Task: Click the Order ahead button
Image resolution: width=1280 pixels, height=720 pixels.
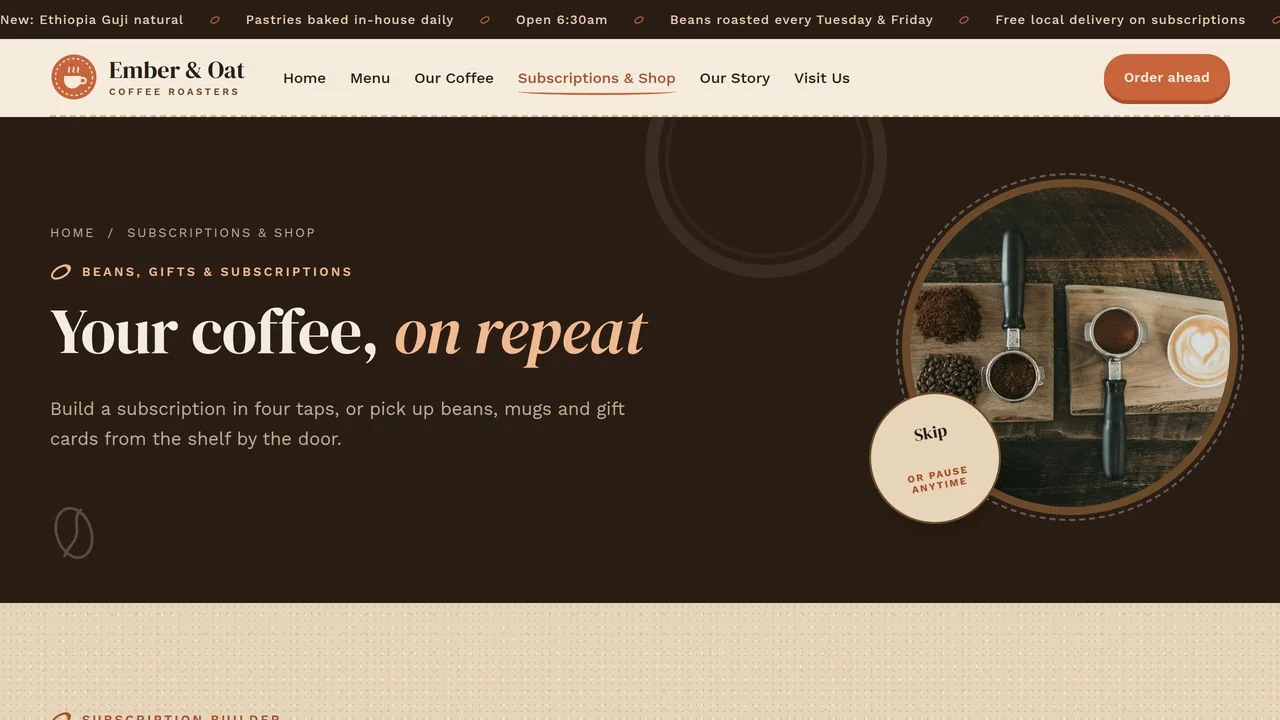Action: tap(1167, 78)
